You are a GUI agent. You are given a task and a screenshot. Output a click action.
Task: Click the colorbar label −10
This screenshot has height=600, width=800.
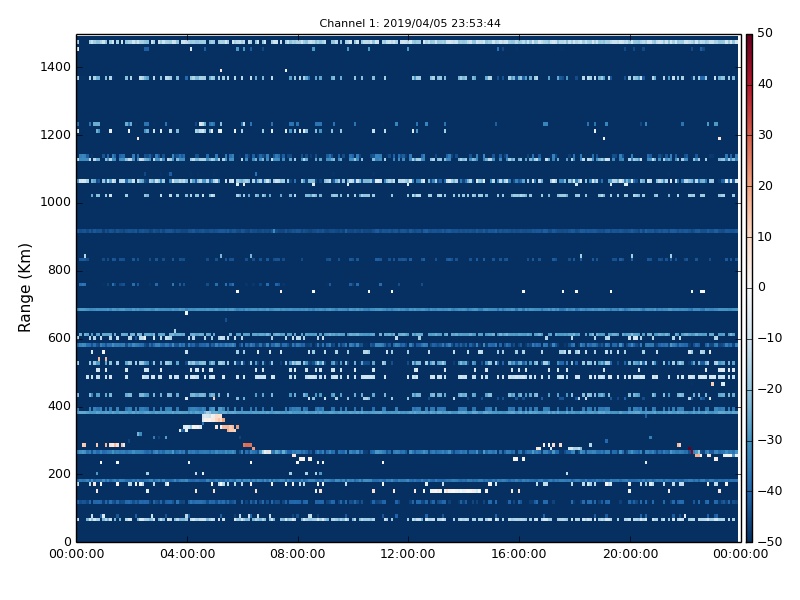(x=770, y=338)
